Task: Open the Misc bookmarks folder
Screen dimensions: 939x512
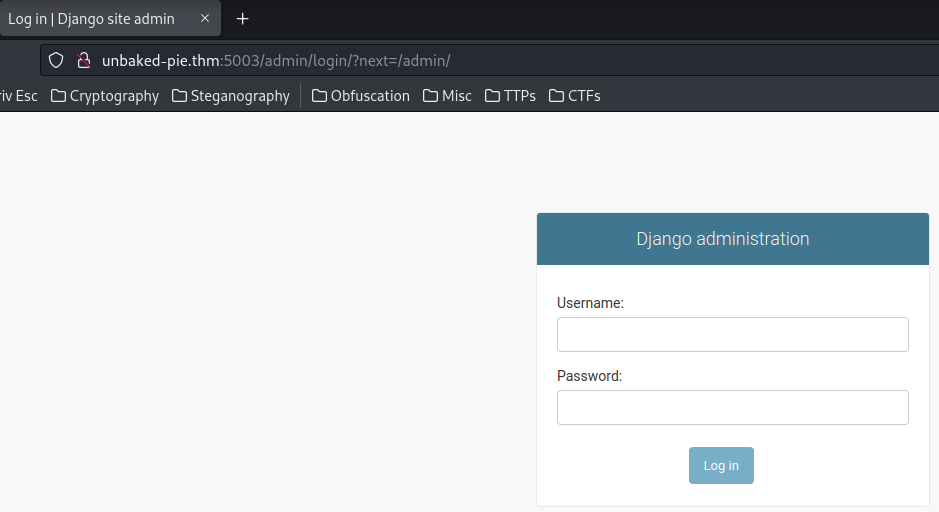Action: [x=447, y=96]
